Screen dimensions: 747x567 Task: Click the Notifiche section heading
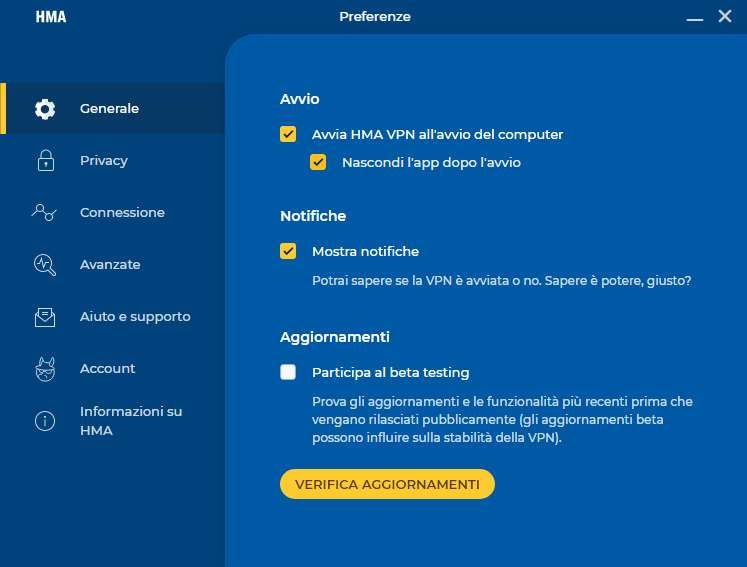coord(313,216)
